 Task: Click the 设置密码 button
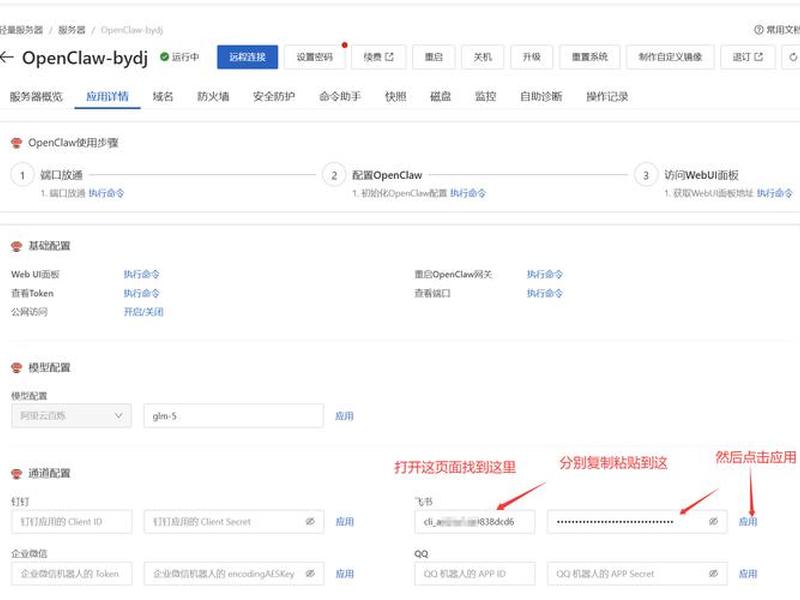314,57
